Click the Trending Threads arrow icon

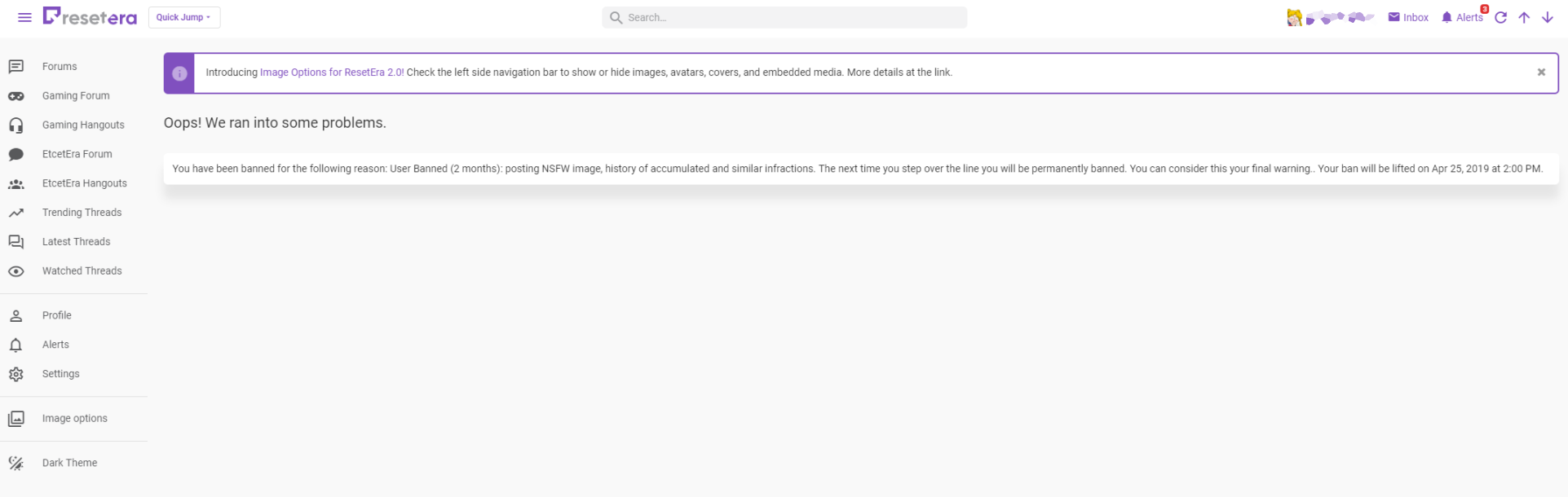(16, 213)
